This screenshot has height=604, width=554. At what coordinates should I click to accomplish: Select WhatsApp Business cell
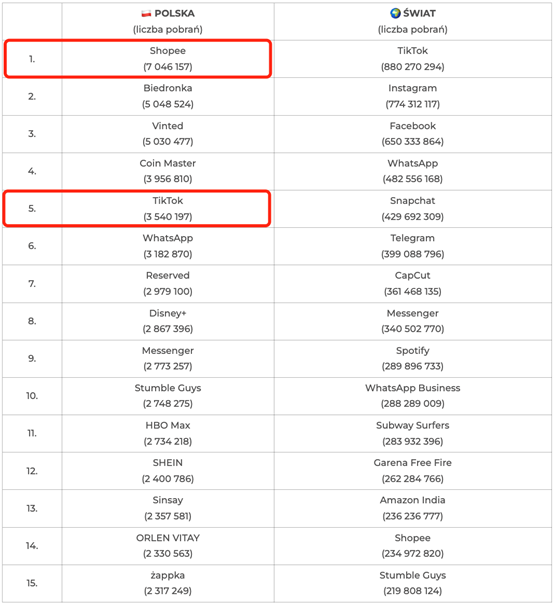413,396
